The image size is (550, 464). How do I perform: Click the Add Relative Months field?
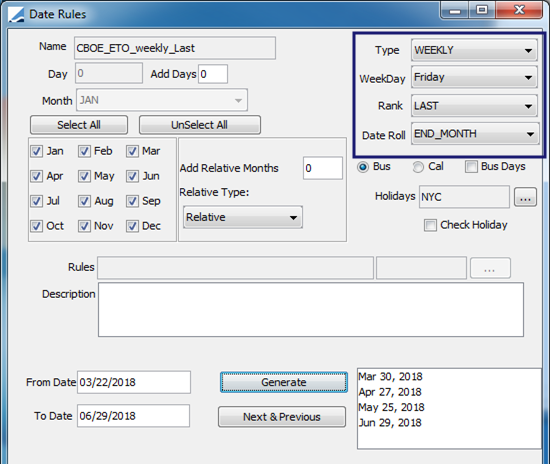click(323, 168)
